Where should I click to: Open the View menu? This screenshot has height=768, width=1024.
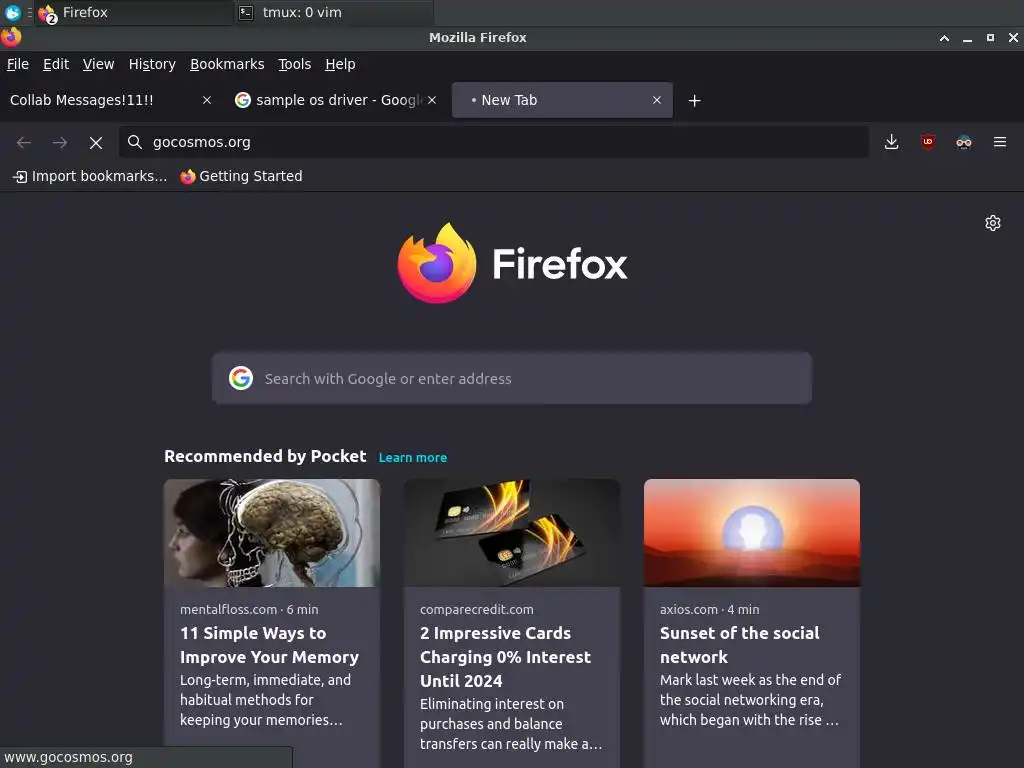click(x=99, y=64)
